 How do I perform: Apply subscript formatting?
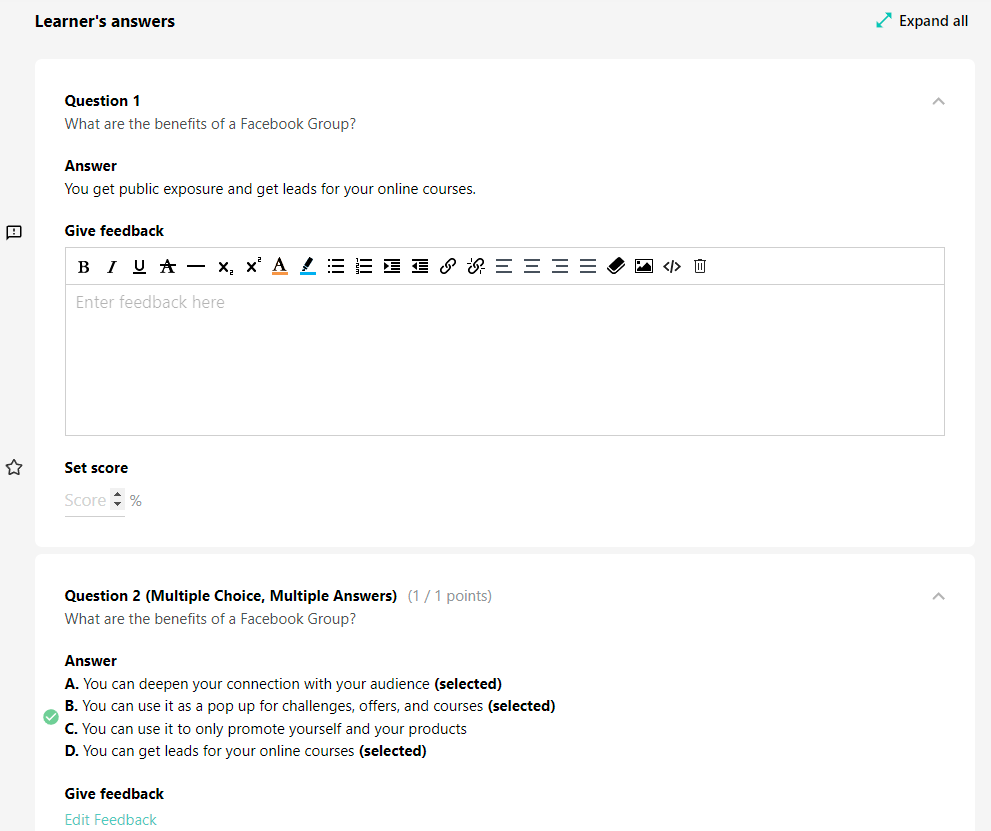224,266
